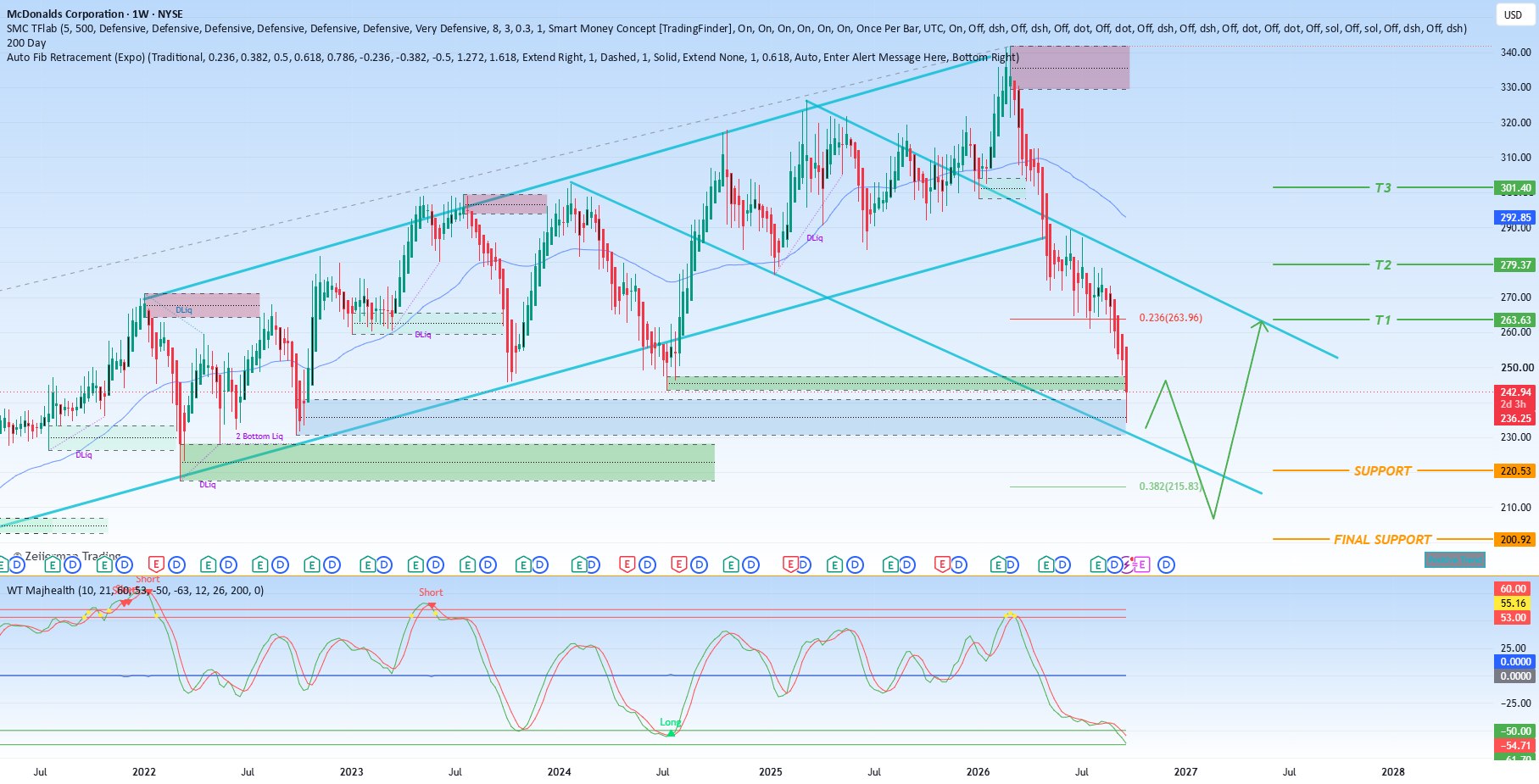The height and width of the screenshot is (784, 1539).
Task: Click the T2 target label
Action: pos(1383,264)
